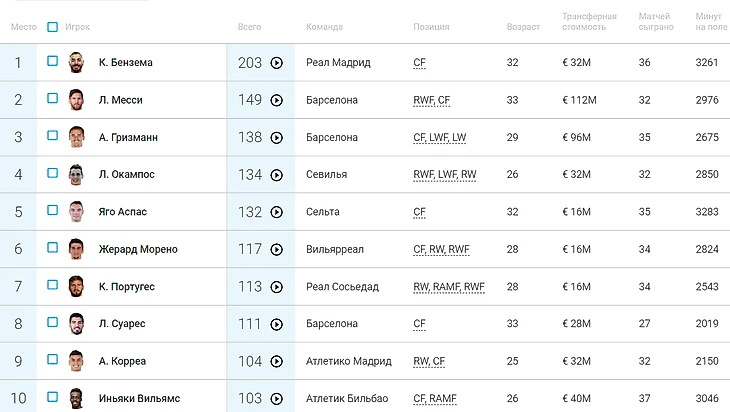Open play icon next to Суарес's 111
Viewport: 730px width, 412px height.
[x=276, y=324]
